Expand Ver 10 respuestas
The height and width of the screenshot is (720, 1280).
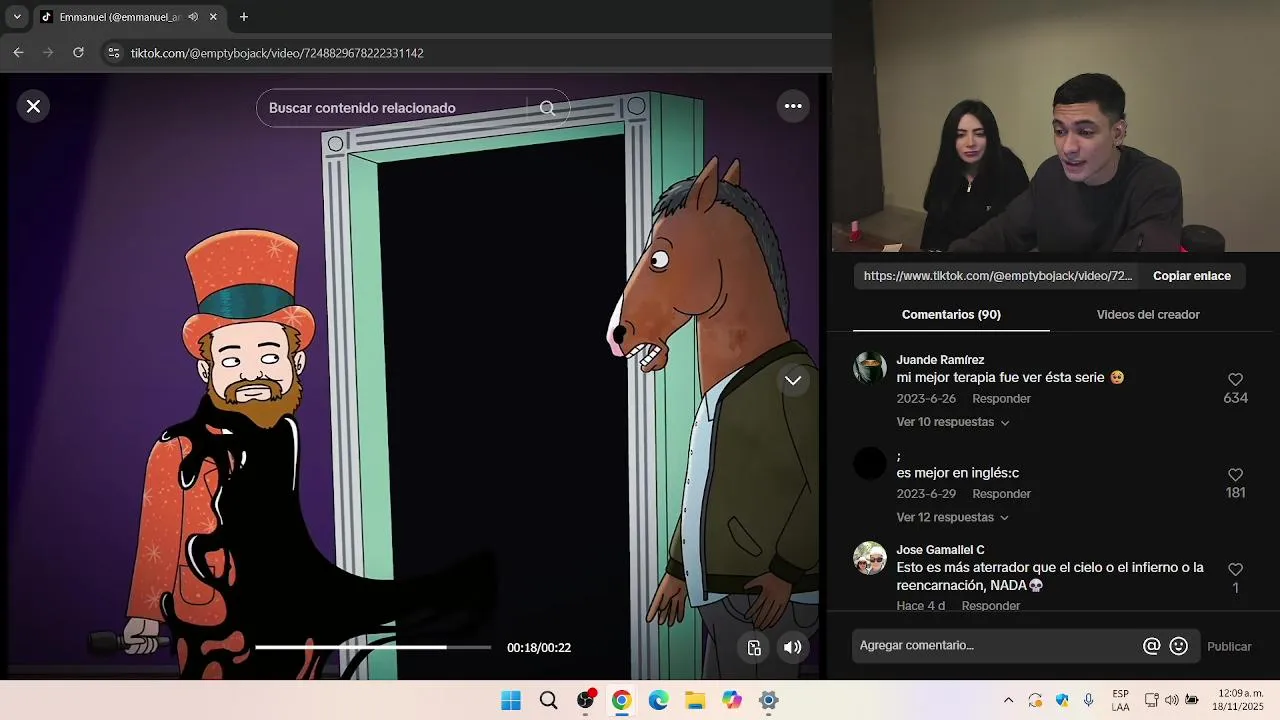[x=953, y=422]
